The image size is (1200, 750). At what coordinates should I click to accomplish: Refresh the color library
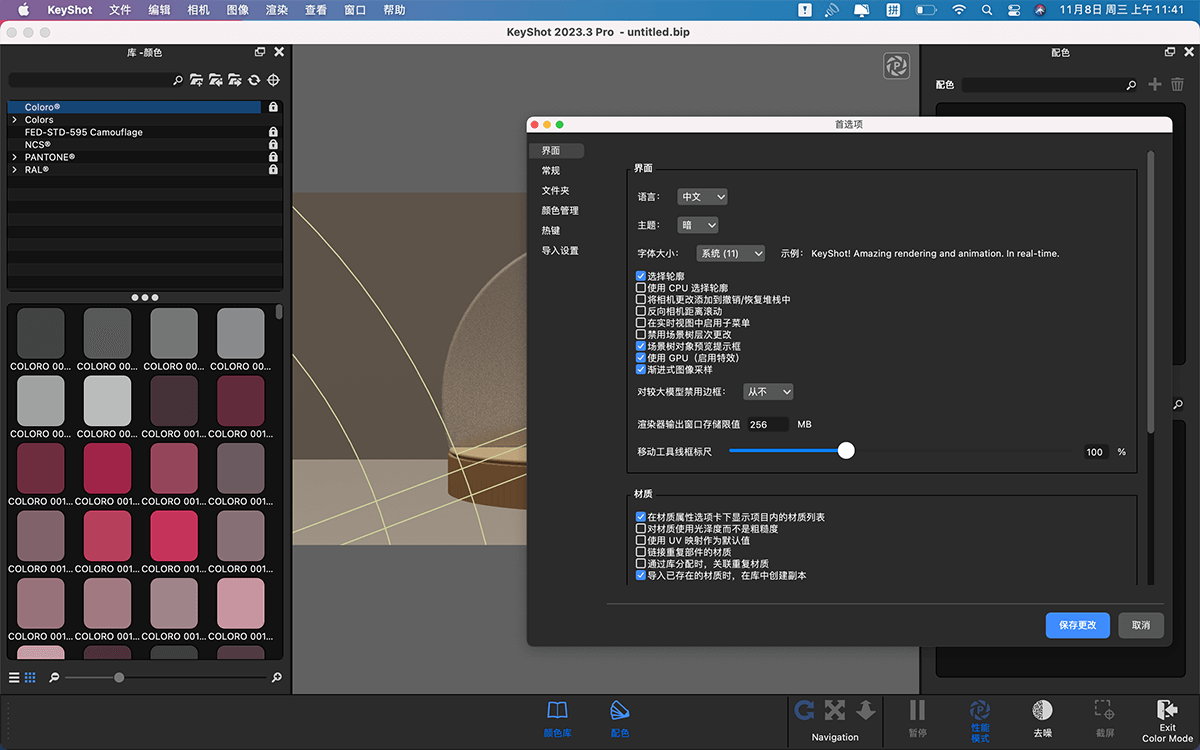(x=254, y=80)
